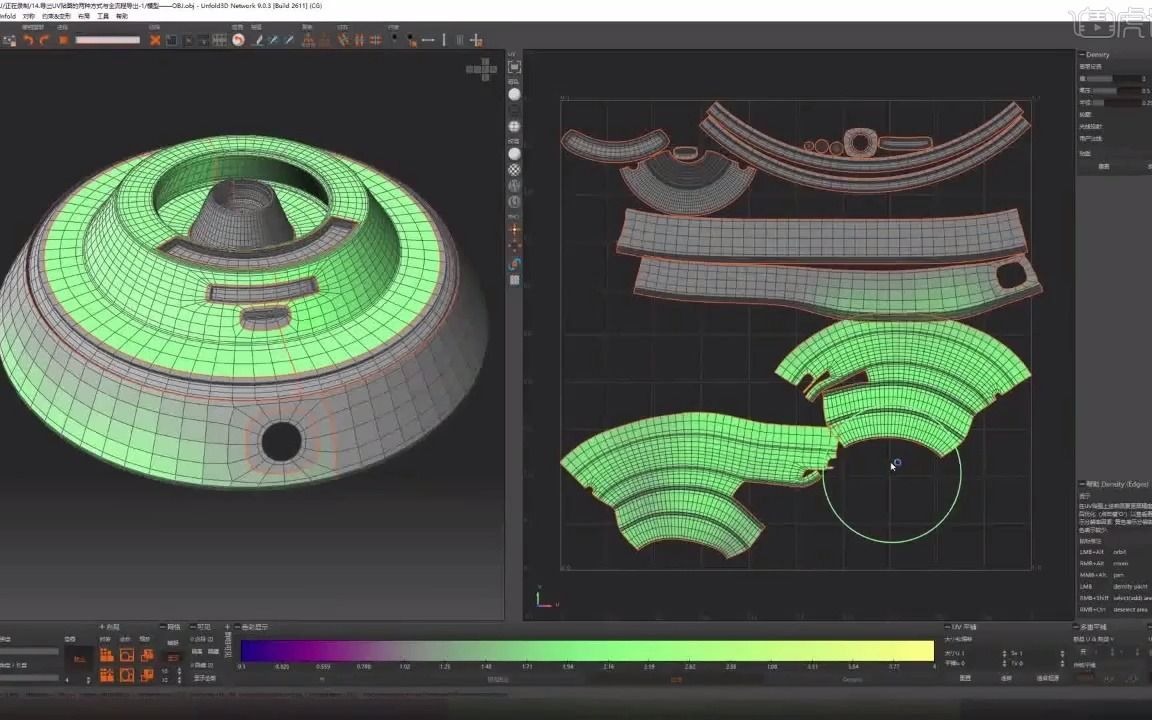
Task: Click the round hole on the 3D model
Action: [281, 442]
